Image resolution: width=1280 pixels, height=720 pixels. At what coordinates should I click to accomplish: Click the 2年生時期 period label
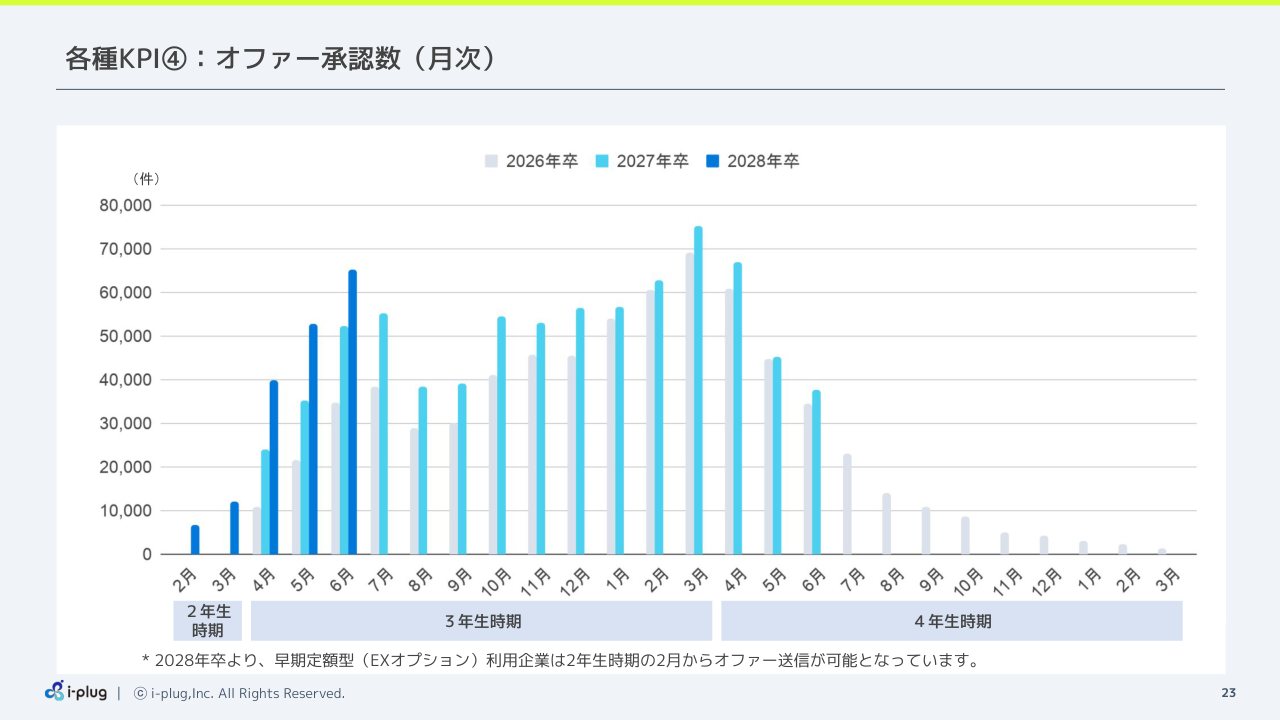208,620
